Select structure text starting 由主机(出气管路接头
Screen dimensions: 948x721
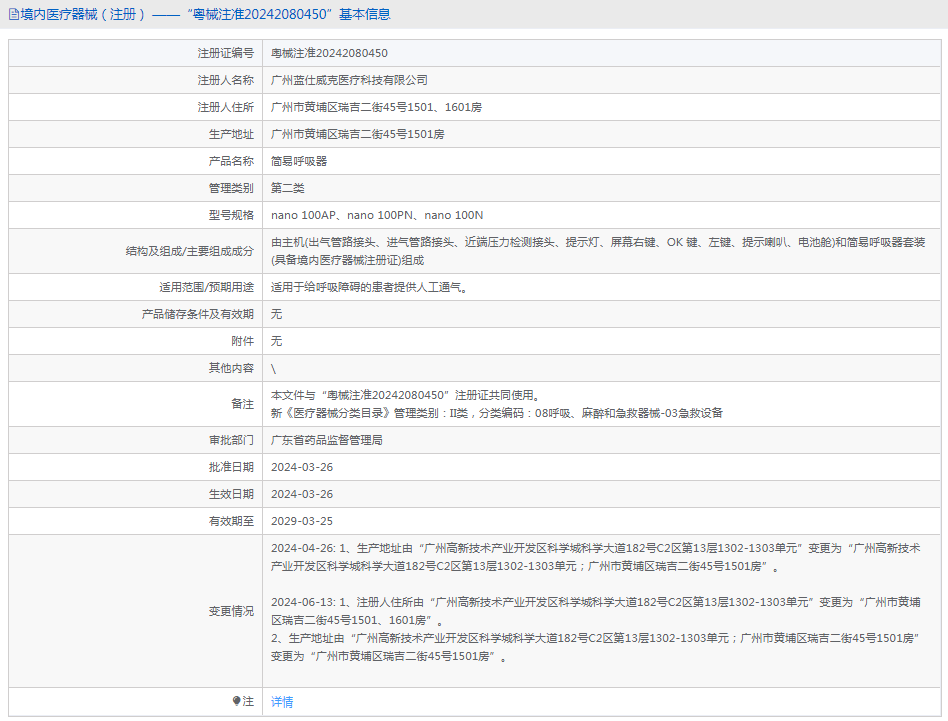pyautogui.click(x=598, y=251)
